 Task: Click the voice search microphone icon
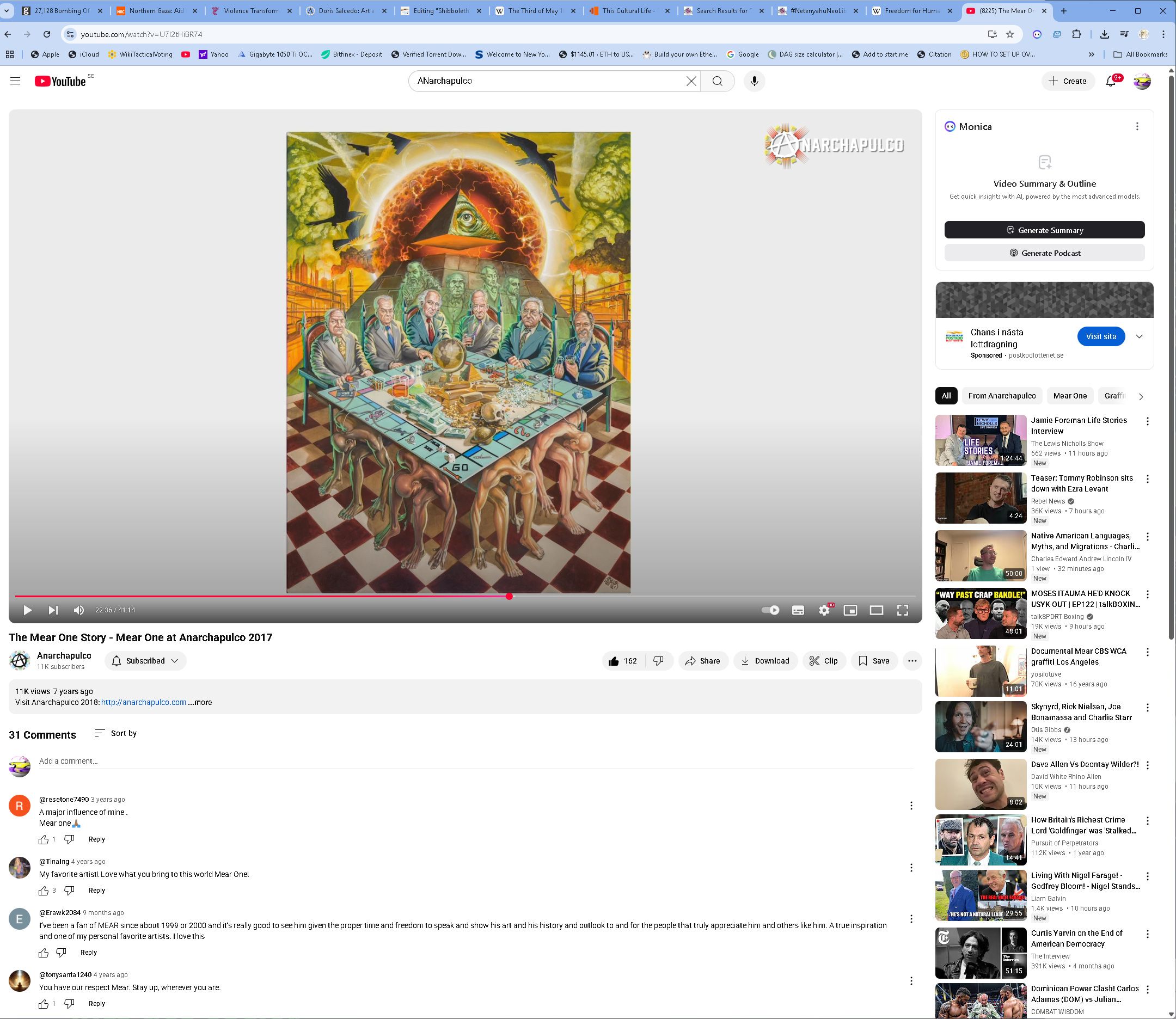coord(754,81)
